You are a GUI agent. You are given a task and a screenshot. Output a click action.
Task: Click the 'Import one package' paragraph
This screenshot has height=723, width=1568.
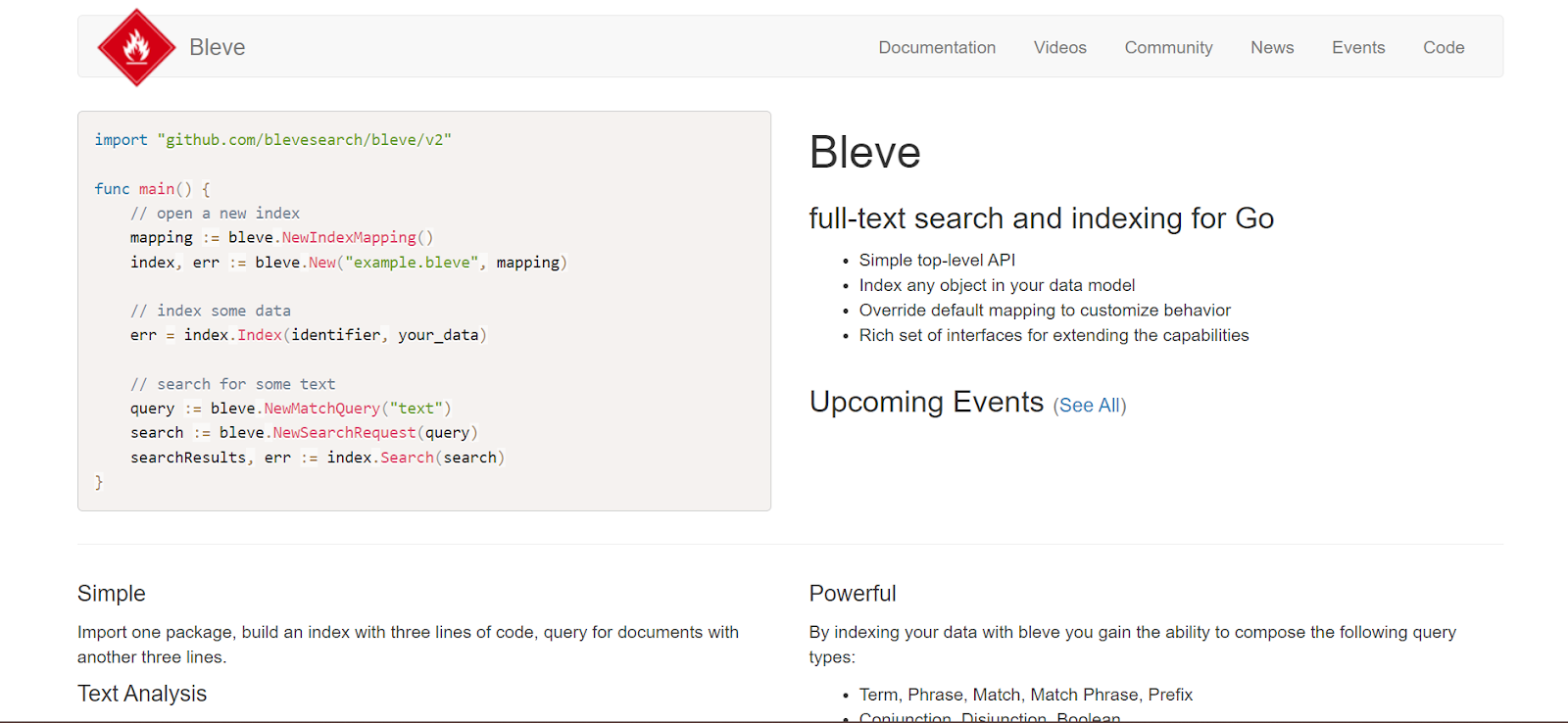pyautogui.click(x=408, y=645)
